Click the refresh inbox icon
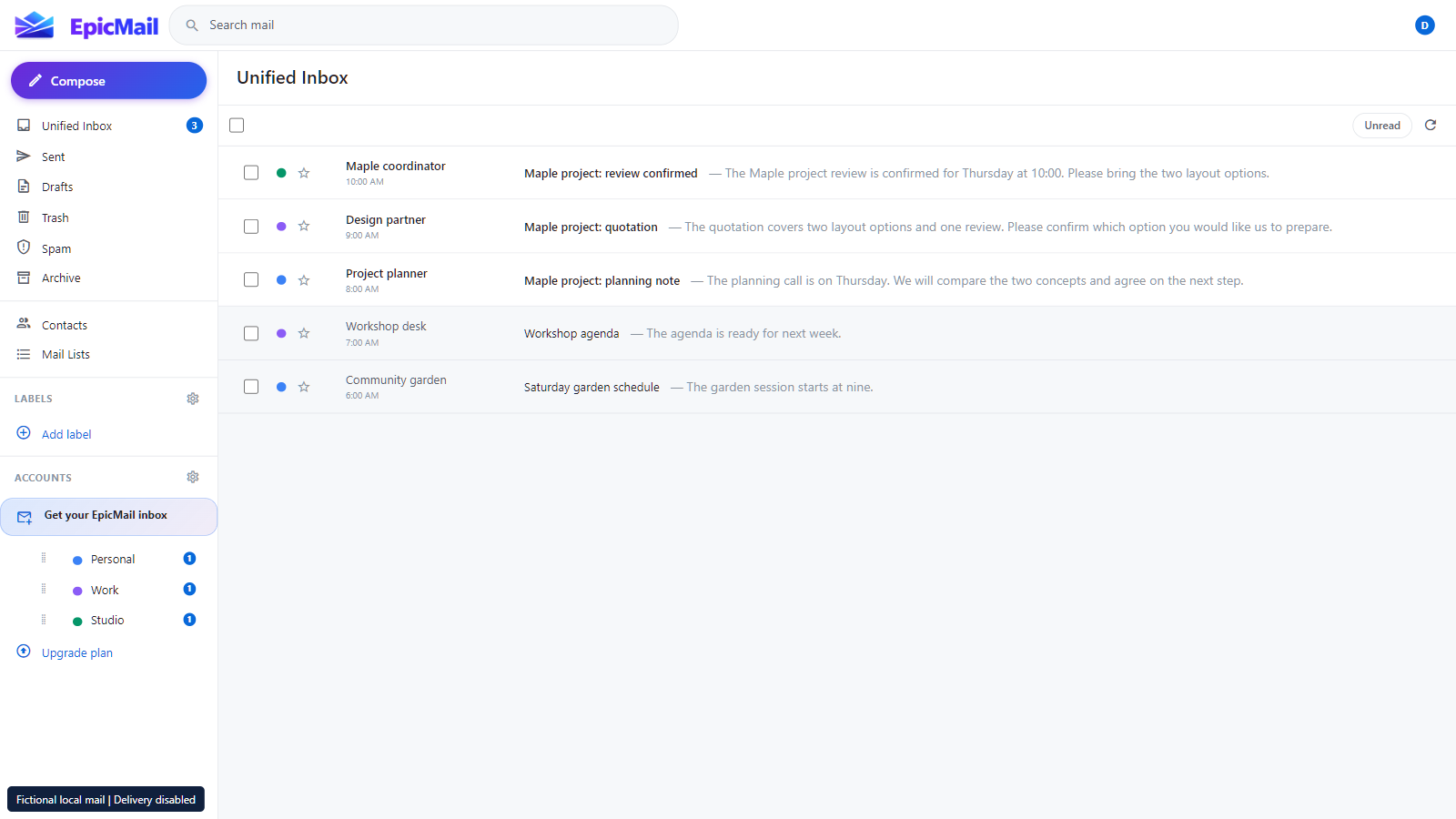 (x=1431, y=126)
